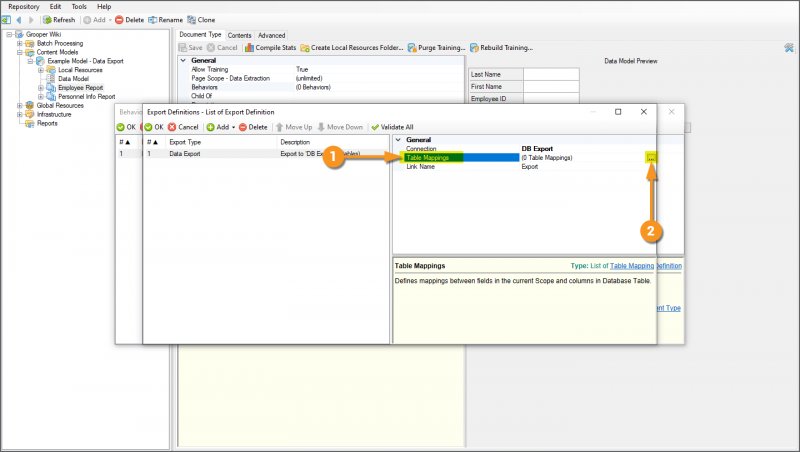The image size is (800, 452).
Task: Maximize the Export Definitions dialog
Action: (618, 112)
